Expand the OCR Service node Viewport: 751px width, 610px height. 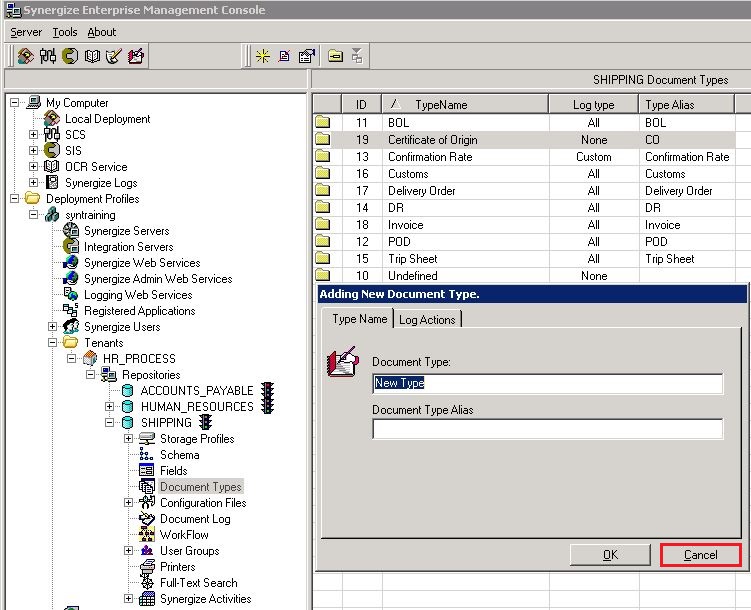(34, 167)
